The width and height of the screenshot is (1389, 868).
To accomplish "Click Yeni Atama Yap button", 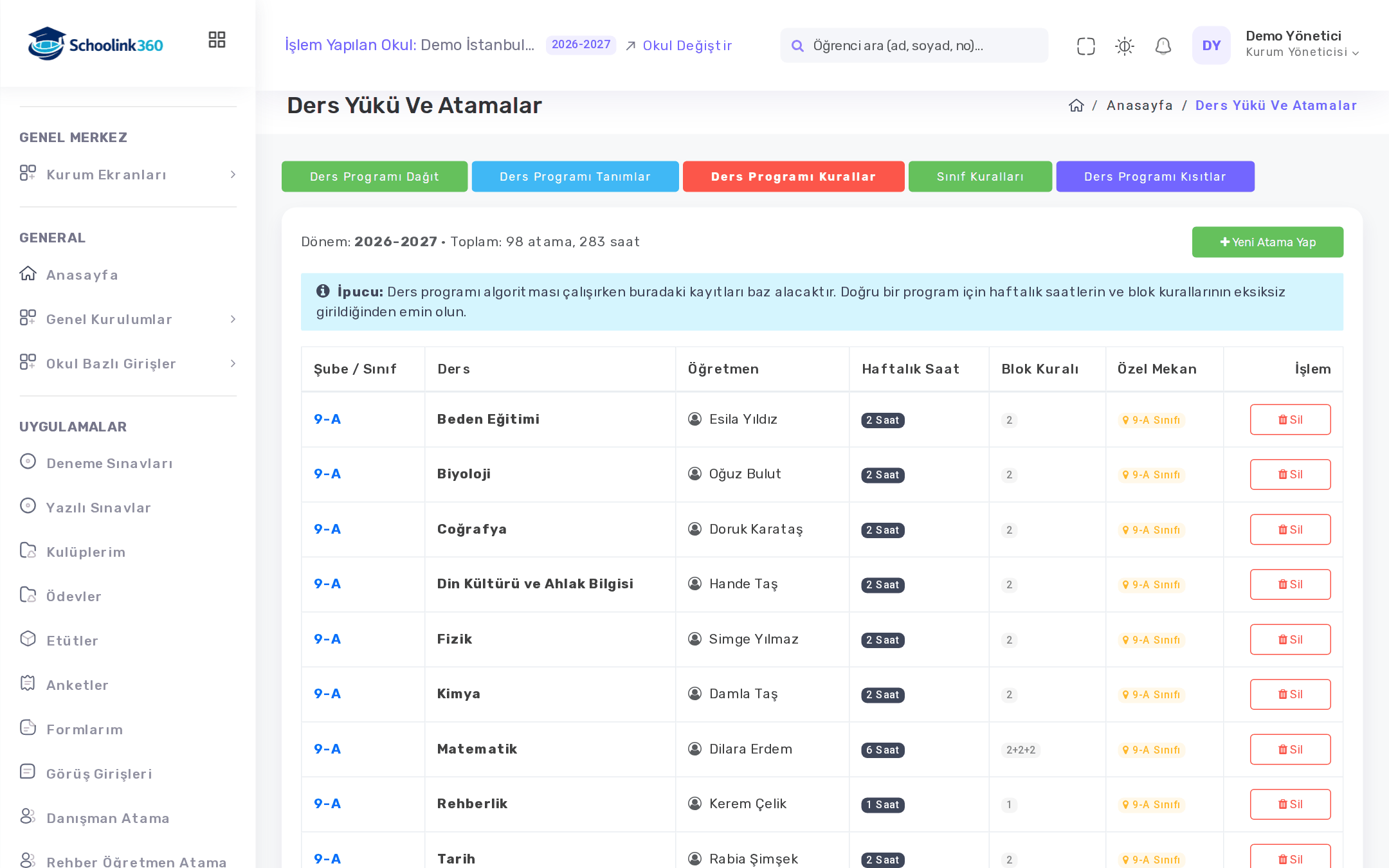I will (1267, 242).
